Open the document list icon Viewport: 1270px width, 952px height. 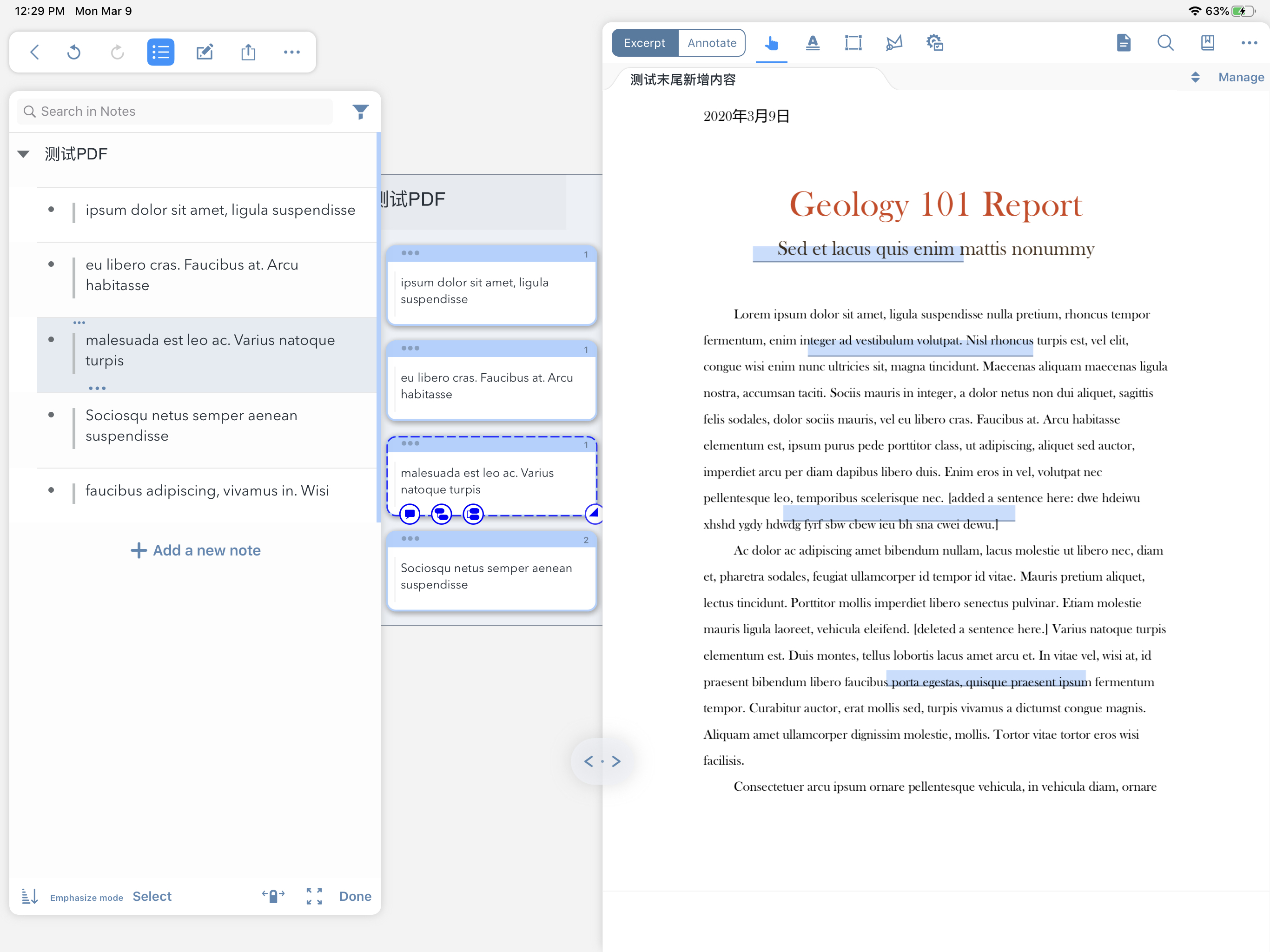pos(1124,43)
